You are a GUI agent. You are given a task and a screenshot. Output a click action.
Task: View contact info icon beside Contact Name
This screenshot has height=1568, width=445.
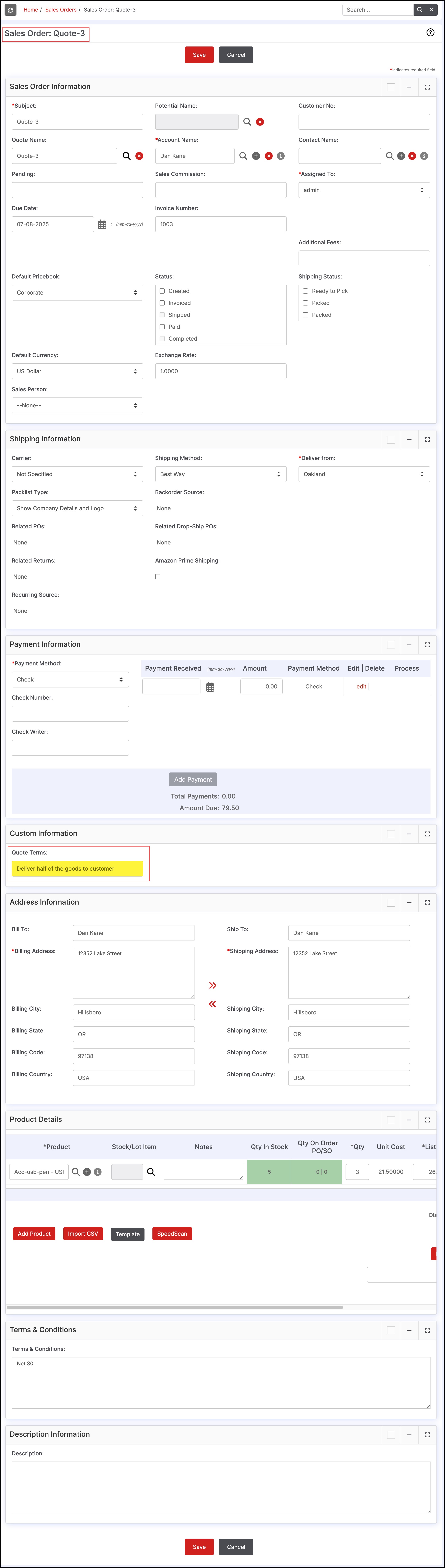coord(424,156)
